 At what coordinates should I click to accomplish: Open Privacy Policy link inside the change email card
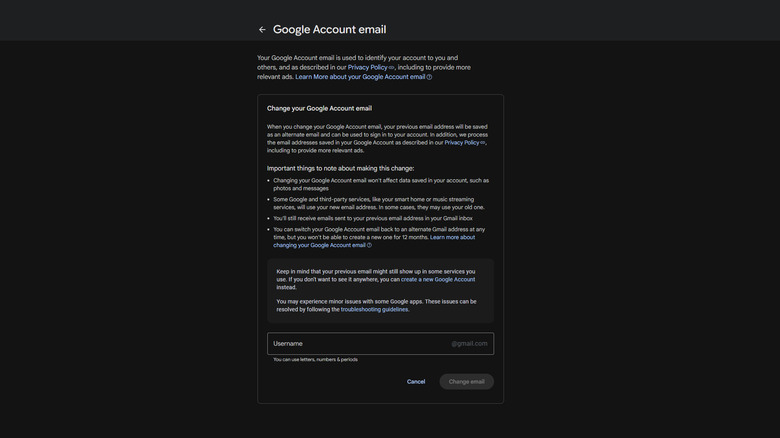[x=462, y=142]
